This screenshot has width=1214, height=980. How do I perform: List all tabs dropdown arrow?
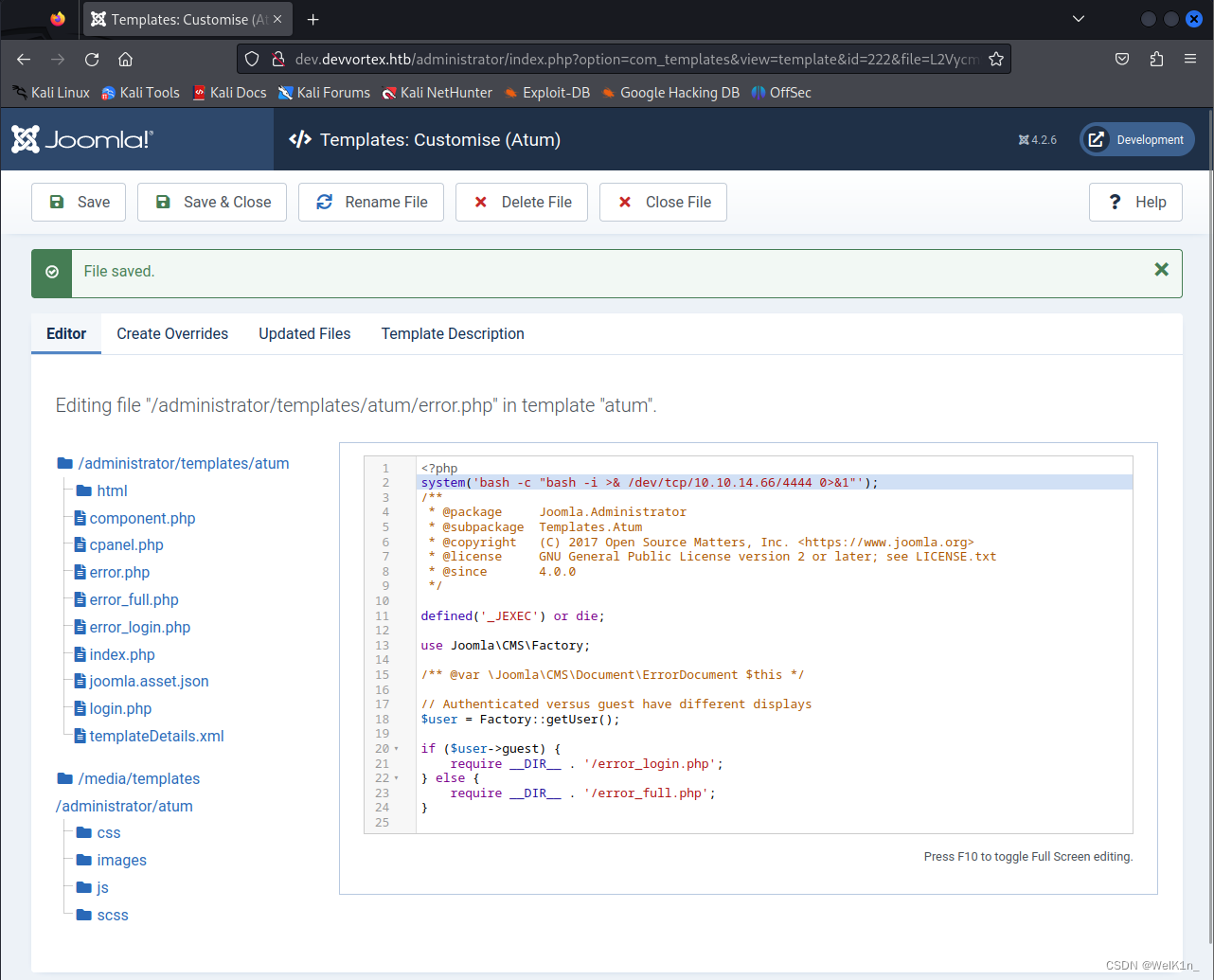coord(1078,19)
